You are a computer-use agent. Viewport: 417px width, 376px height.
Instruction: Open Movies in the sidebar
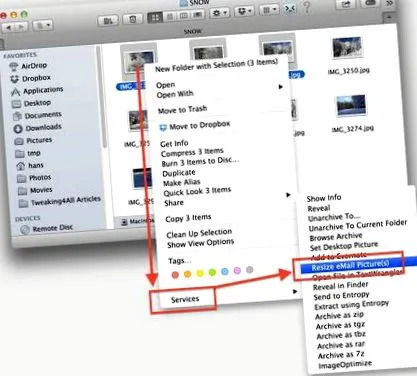point(35,190)
